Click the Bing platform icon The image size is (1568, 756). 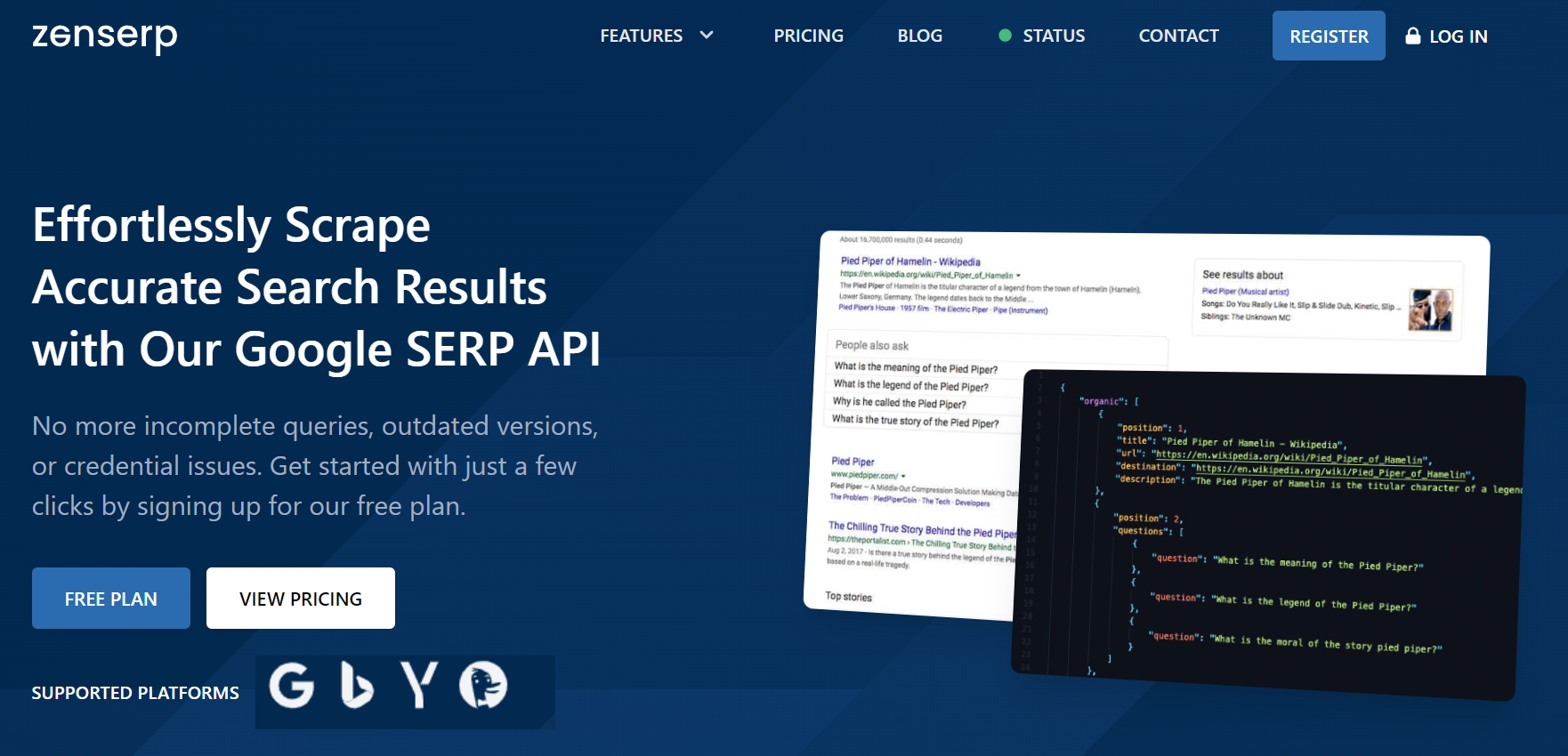tap(357, 686)
